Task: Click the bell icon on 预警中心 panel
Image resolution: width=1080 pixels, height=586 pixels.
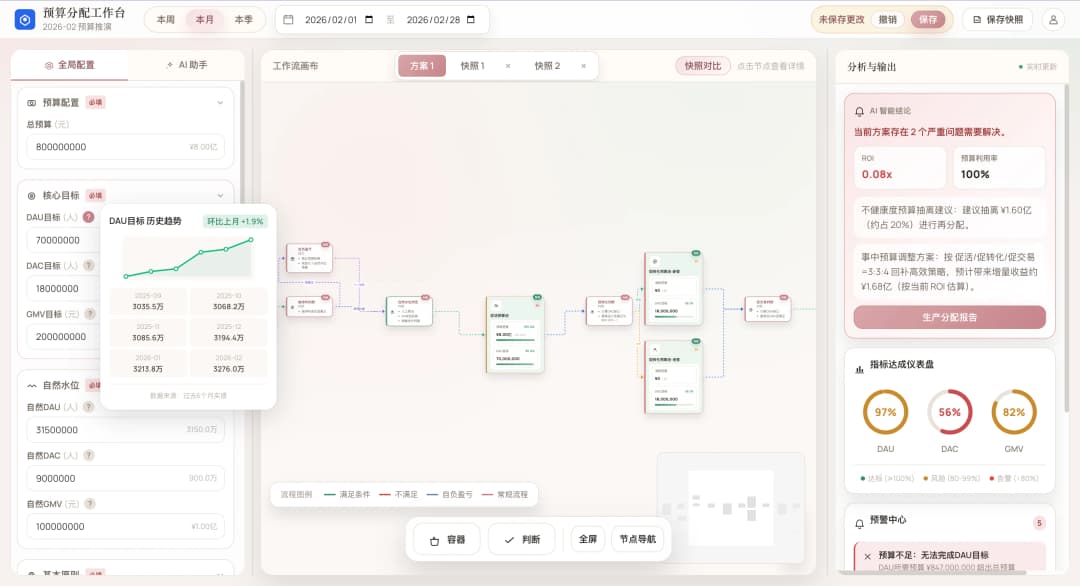Action: [859, 522]
